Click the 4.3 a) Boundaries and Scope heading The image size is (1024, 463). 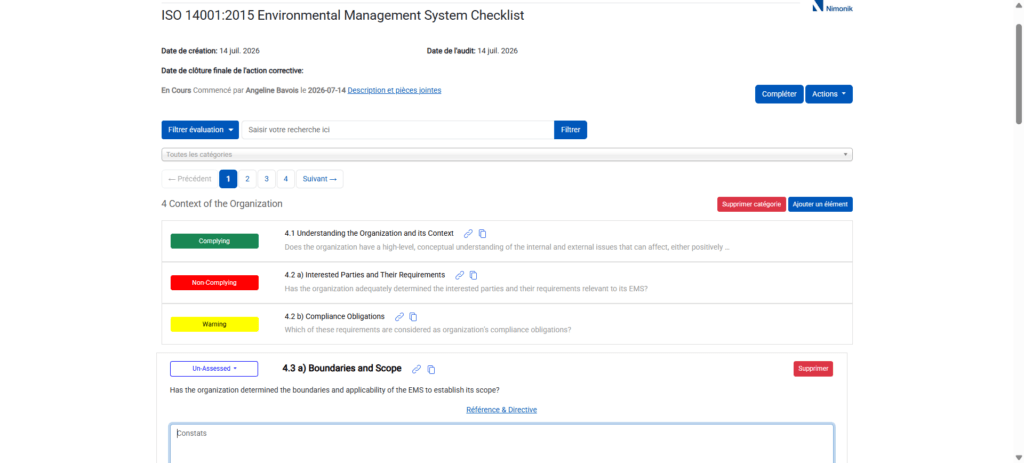(x=342, y=368)
